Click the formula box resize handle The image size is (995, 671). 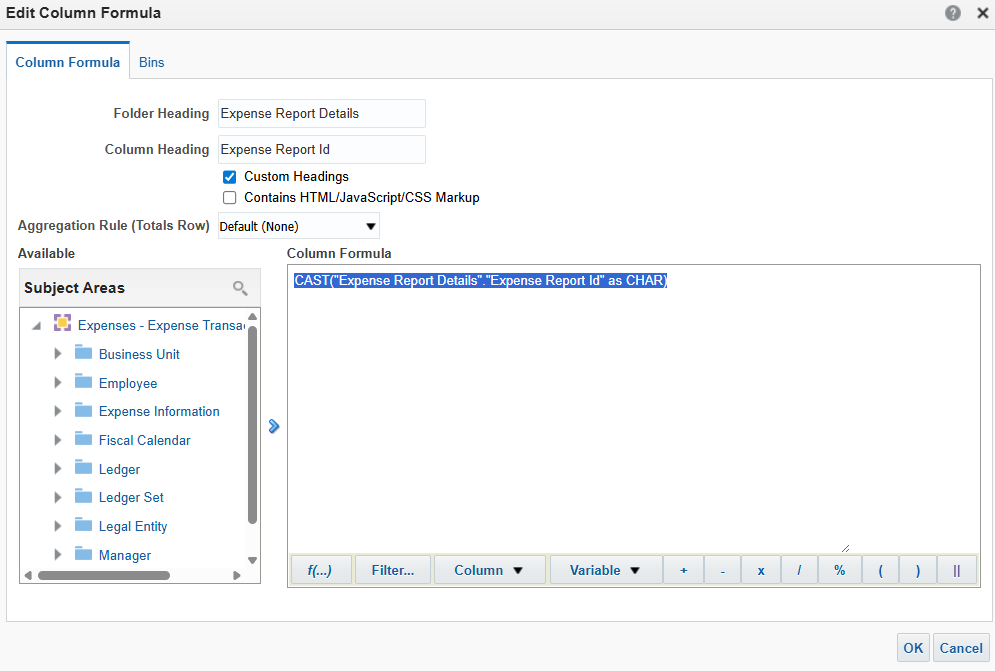[x=845, y=548]
